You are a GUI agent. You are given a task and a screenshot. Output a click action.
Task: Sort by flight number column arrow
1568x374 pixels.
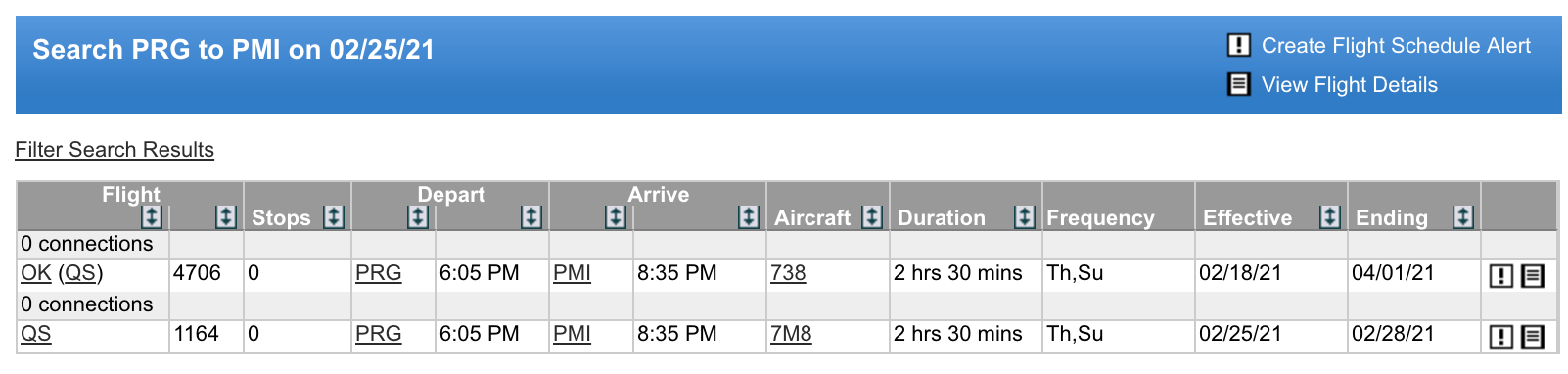pyautogui.click(x=226, y=216)
